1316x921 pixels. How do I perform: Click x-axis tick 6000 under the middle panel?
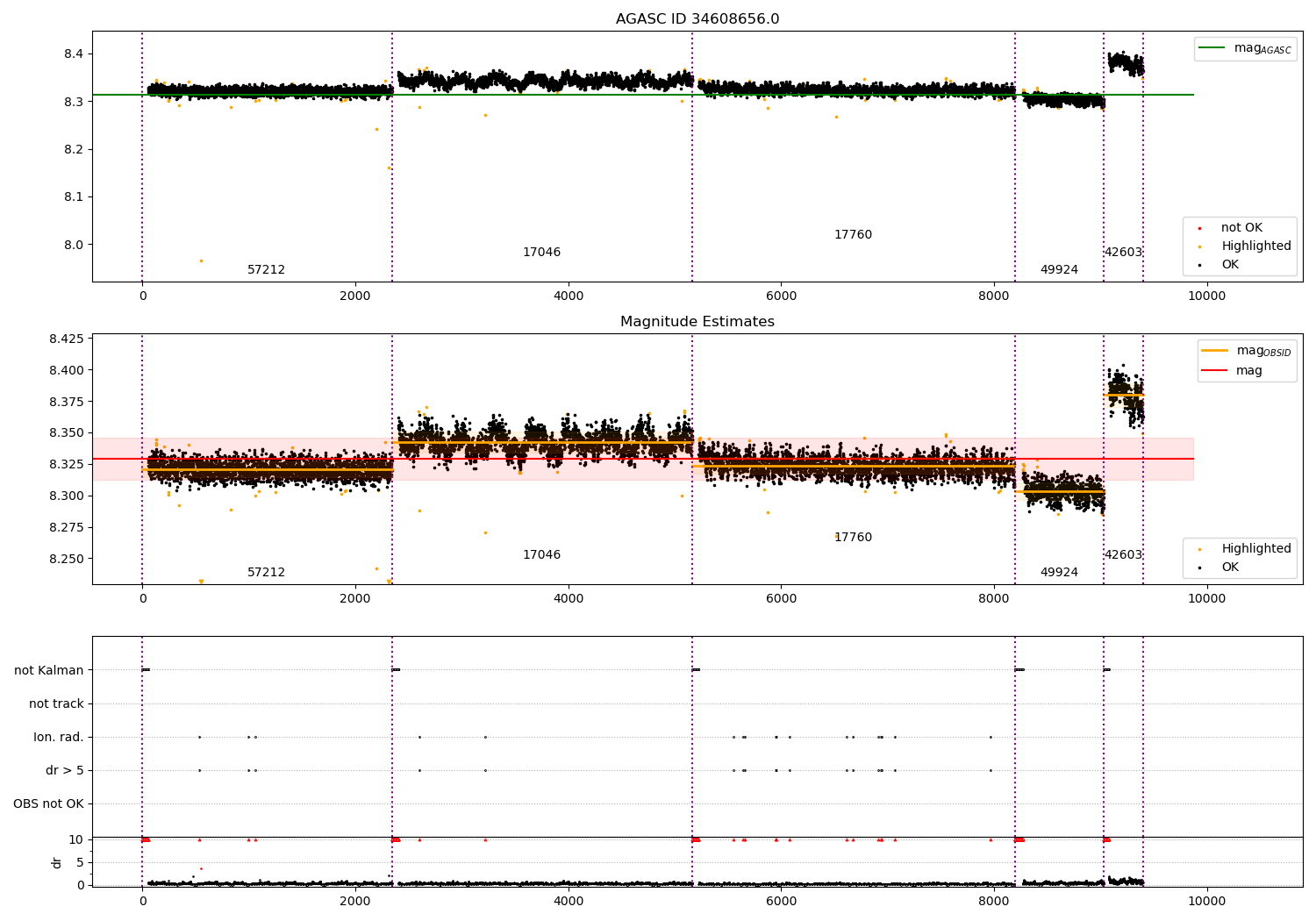tap(781, 599)
